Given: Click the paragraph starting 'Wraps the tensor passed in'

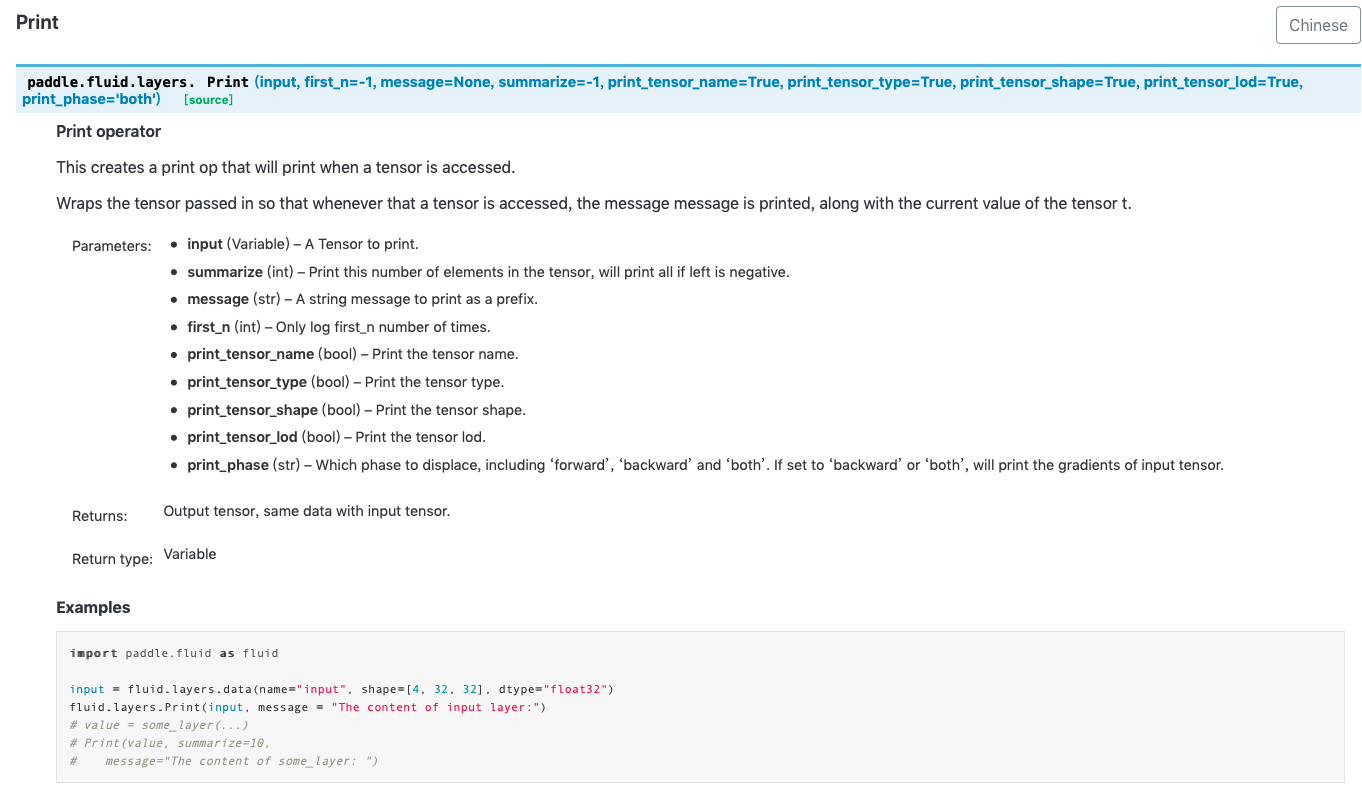Looking at the screenshot, I should pos(594,203).
